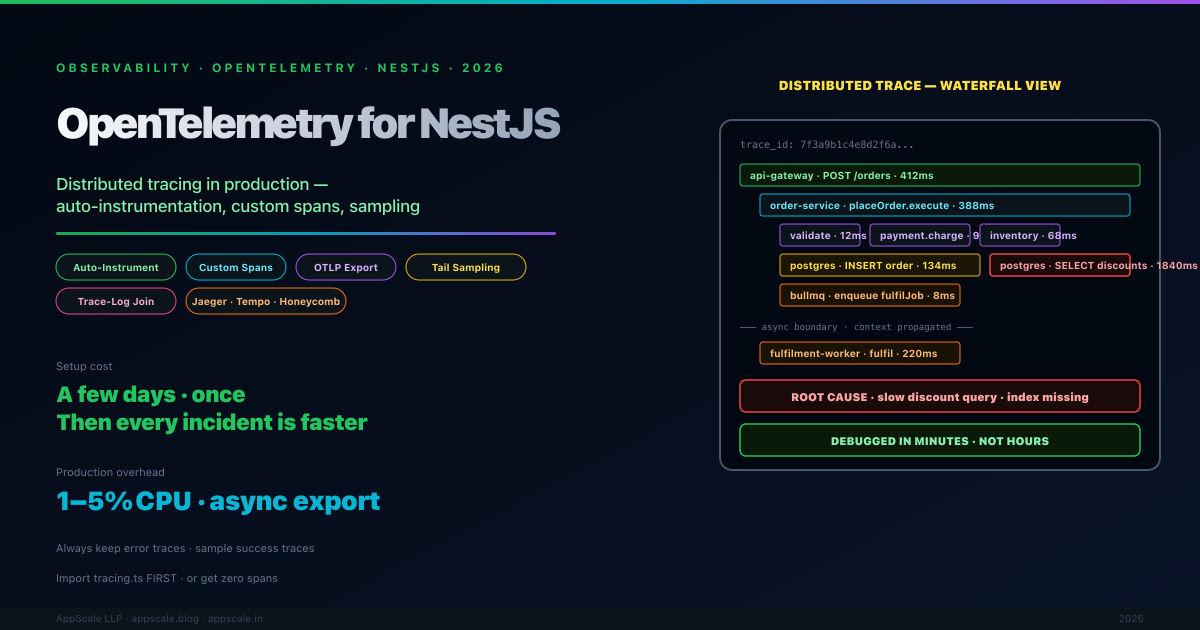
Task: Select the postgres SELECT discounts span
Action: click(1059, 265)
